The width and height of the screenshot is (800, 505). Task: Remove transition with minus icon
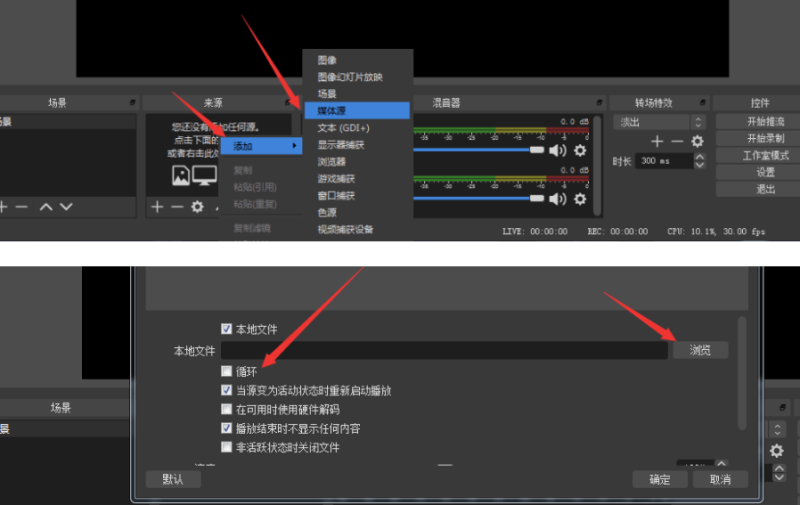coord(677,141)
